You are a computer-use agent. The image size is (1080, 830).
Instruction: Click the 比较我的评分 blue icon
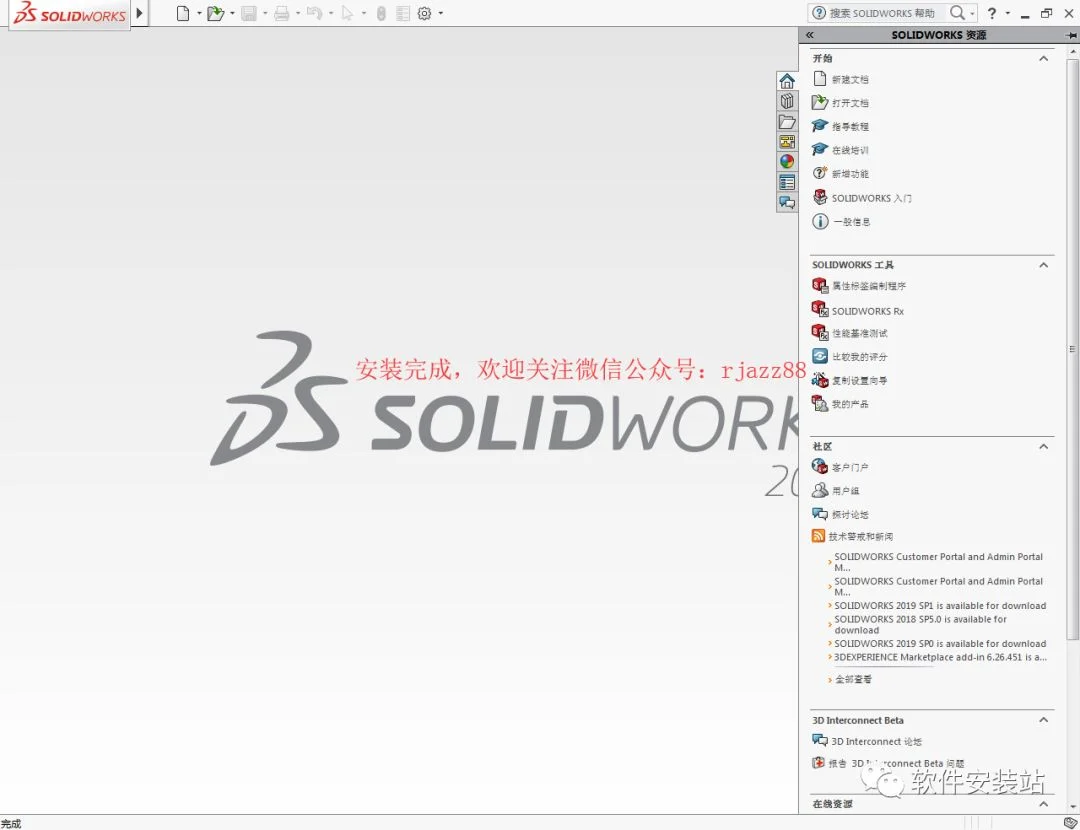[x=820, y=356]
